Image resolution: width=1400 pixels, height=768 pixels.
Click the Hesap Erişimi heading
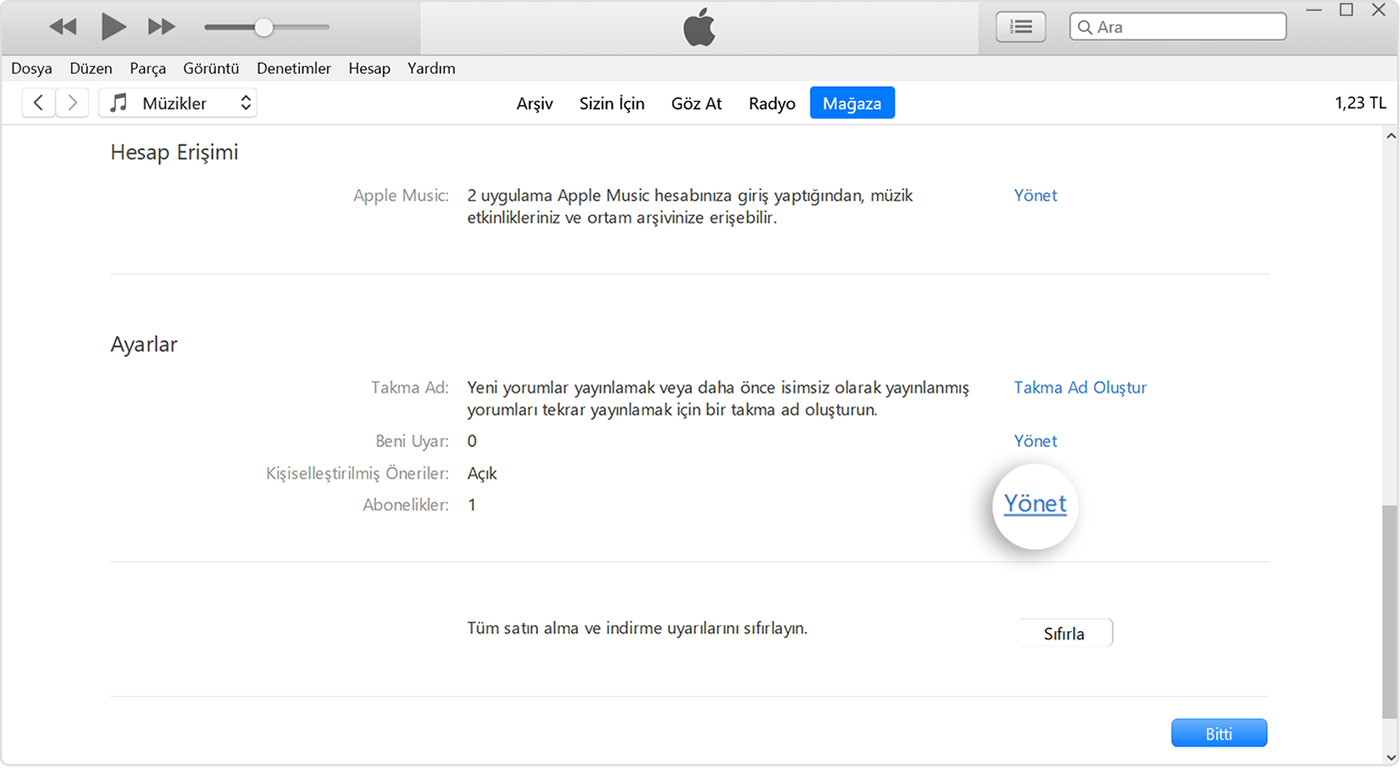[x=174, y=153]
